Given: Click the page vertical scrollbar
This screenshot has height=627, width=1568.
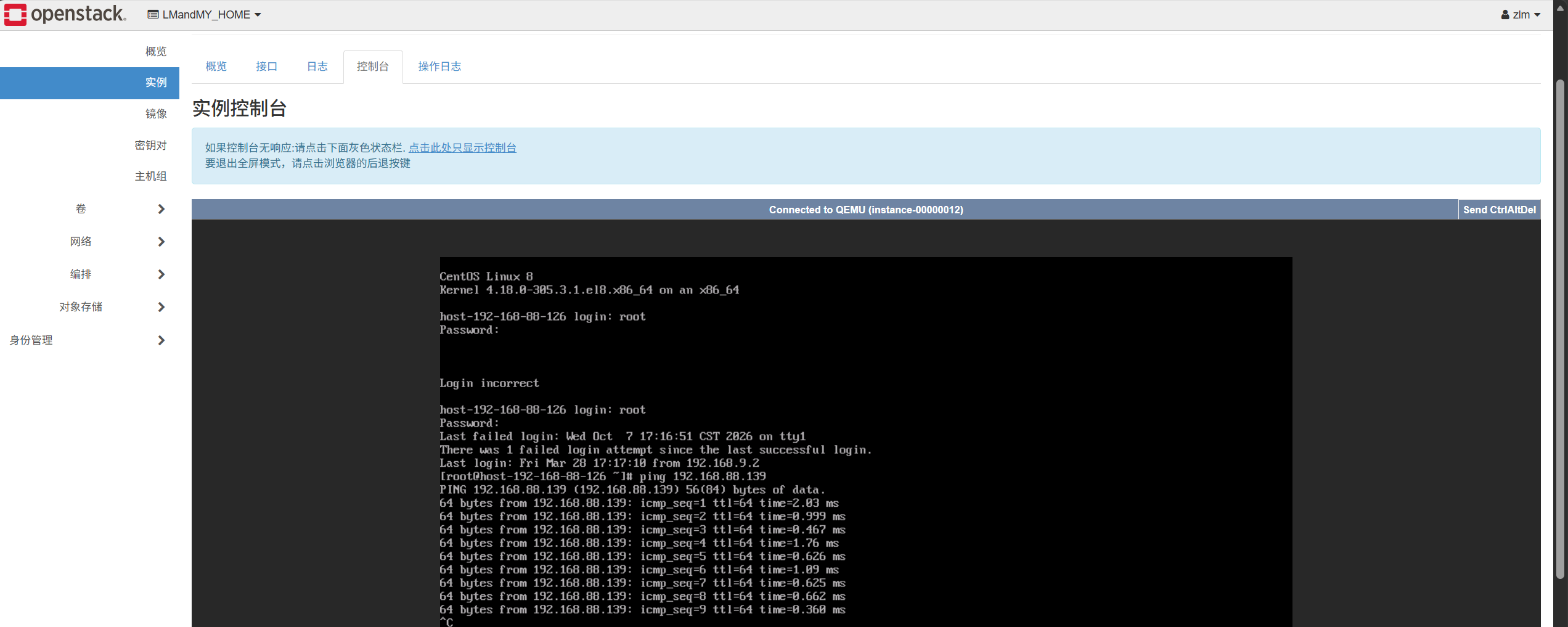Looking at the screenshot, I should pos(1560,330).
